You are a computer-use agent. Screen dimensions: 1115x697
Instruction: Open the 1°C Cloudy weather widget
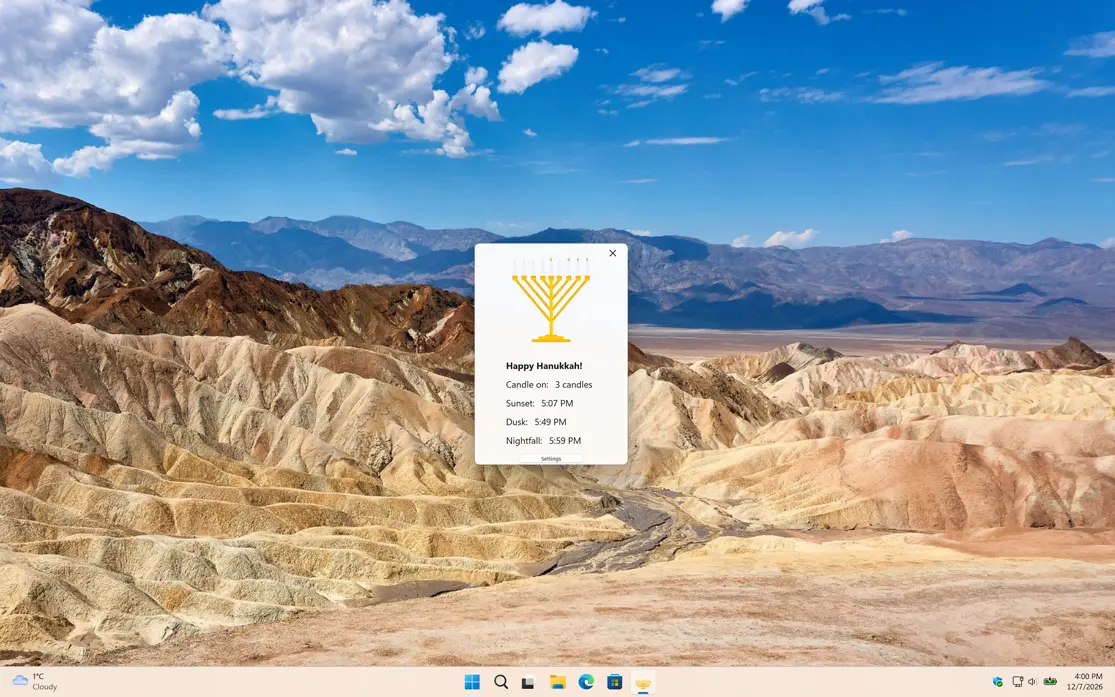tap(35, 682)
